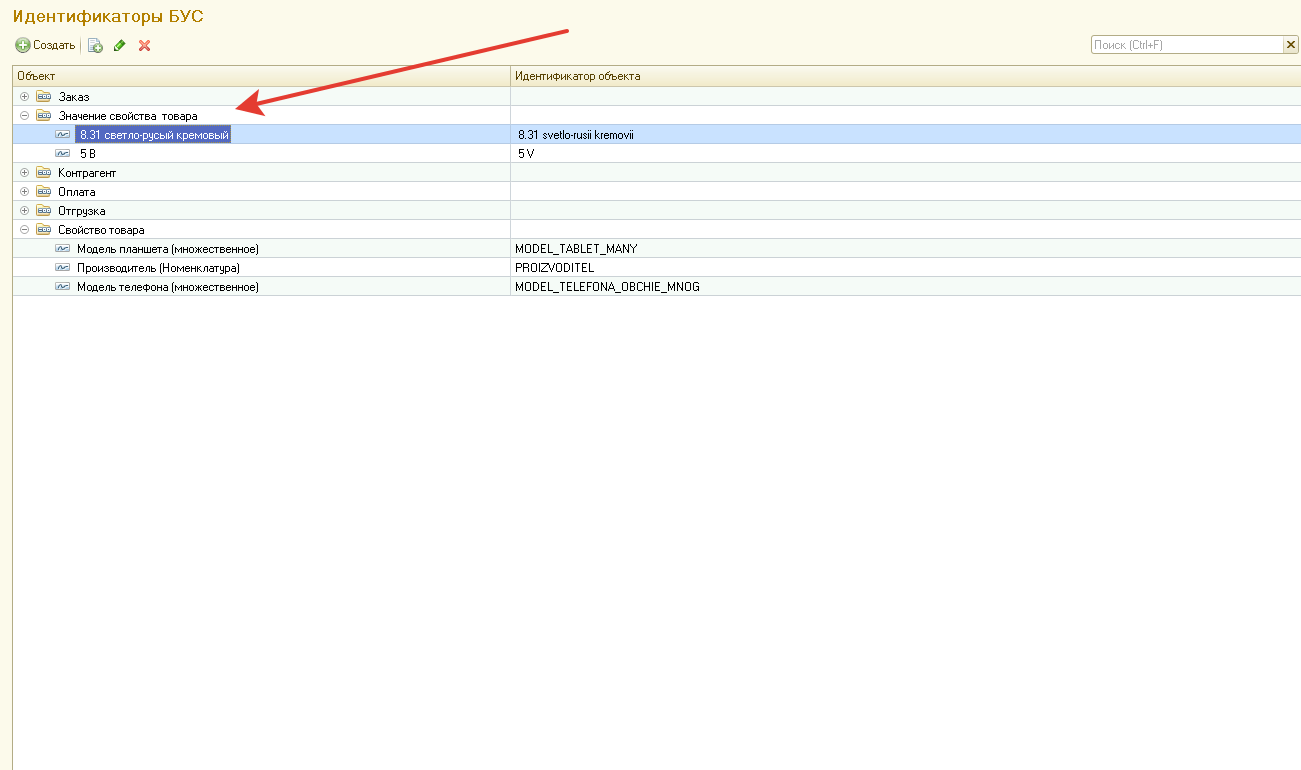Screen dimensions: 1301x770
Task: Click the green pencil edit icon
Action: pyautogui.click(x=120, y=45)
